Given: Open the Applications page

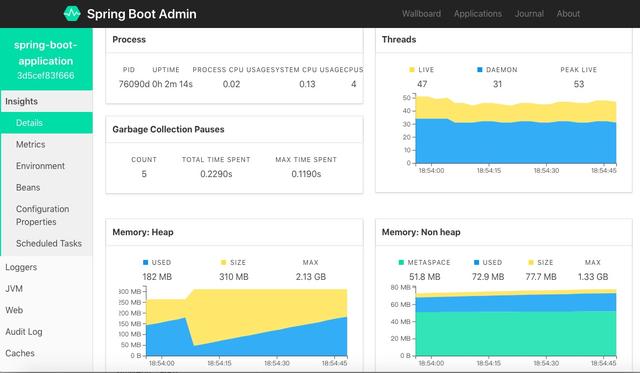Looking at the screenshot, I should 478,13.
